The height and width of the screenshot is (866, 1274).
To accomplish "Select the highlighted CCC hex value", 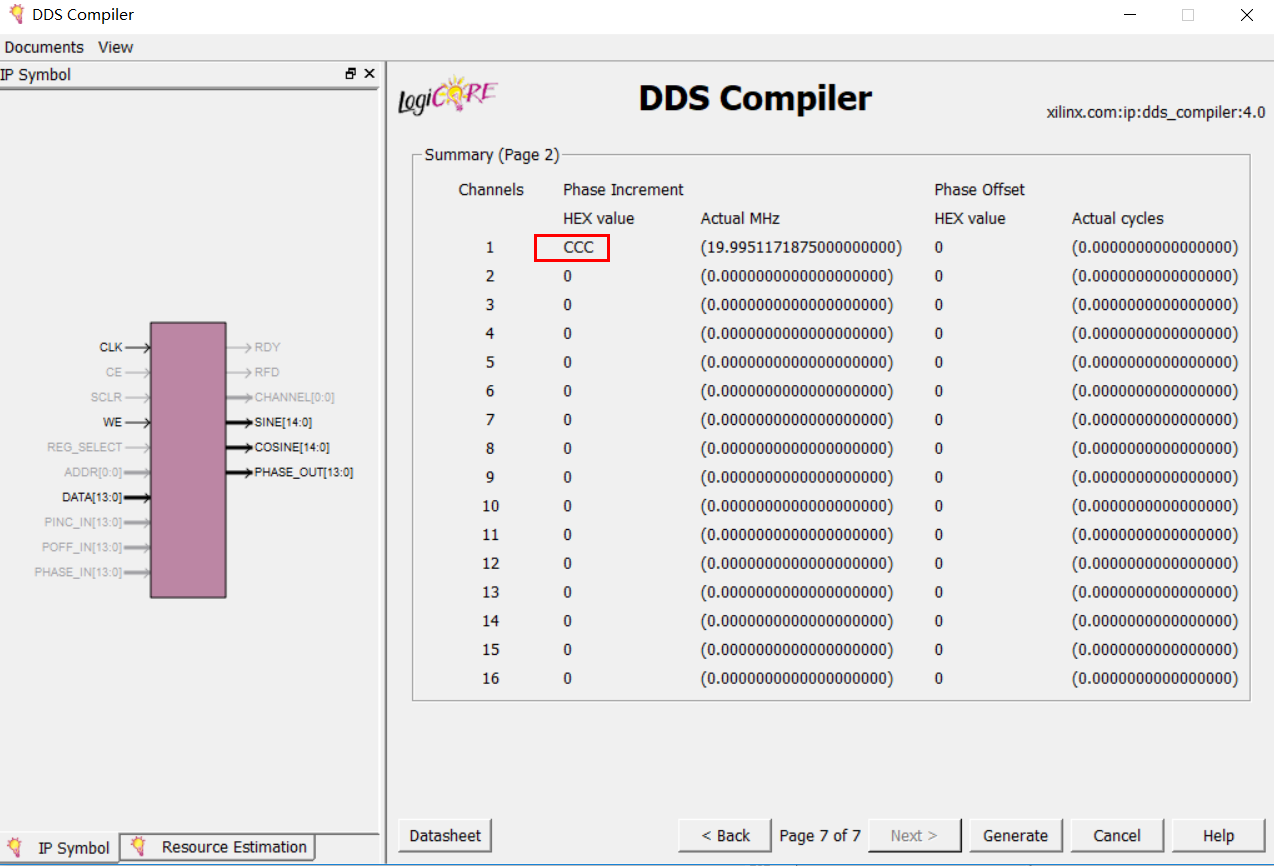I will (571, 247).
